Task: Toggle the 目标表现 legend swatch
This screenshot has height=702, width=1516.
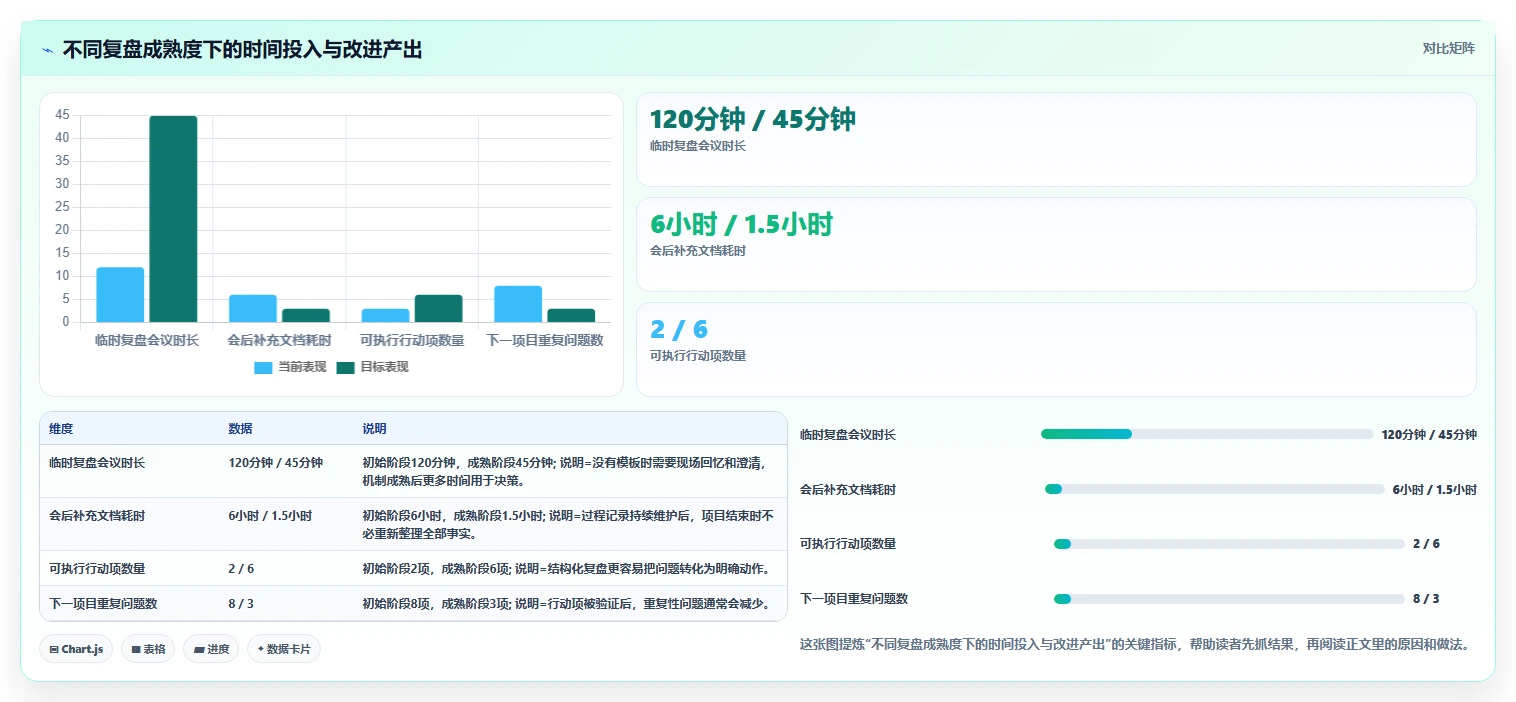Action: click(345, 367)
